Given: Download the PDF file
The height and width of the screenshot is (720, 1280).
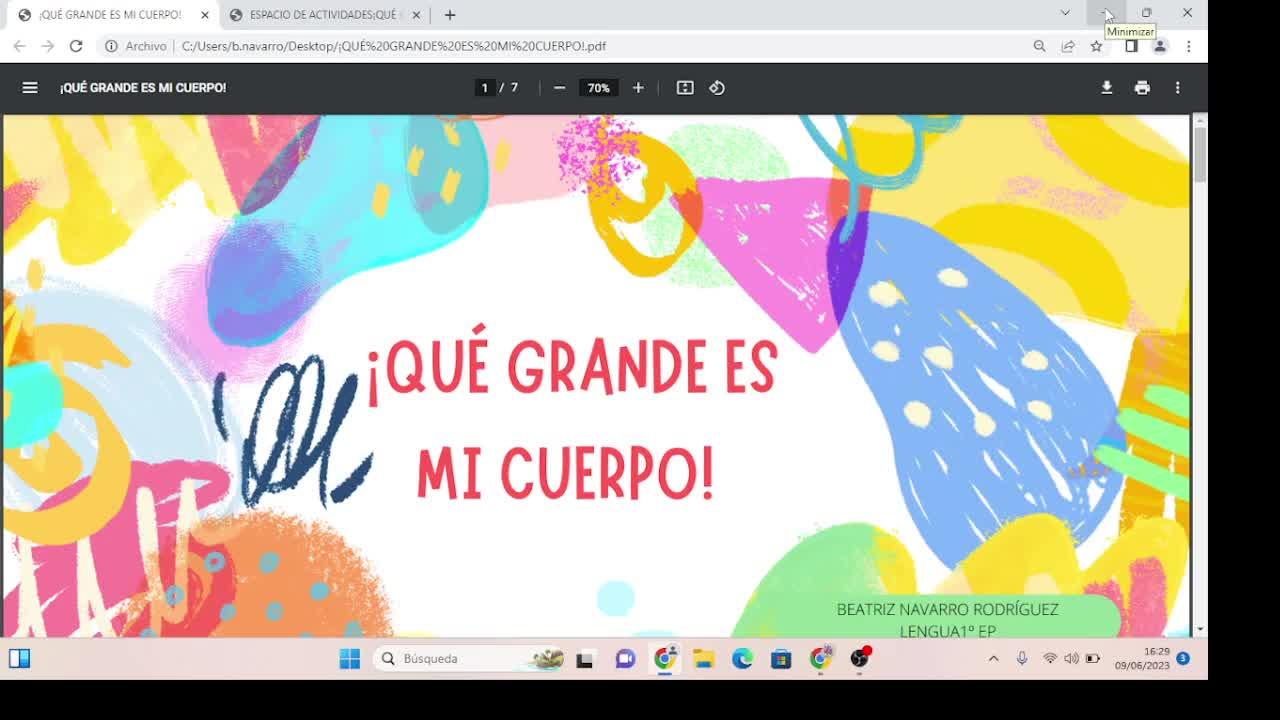Looking at the screenshot, I should pyautogui.click(x=1107, y=88).
